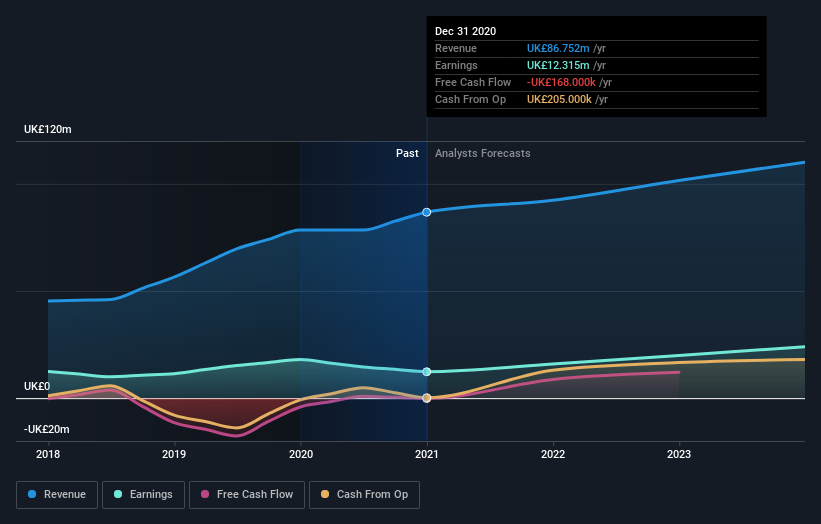The image size is (821, 524).
Task: Click the Revenue row label in tooltip
Action: (456, 48)
